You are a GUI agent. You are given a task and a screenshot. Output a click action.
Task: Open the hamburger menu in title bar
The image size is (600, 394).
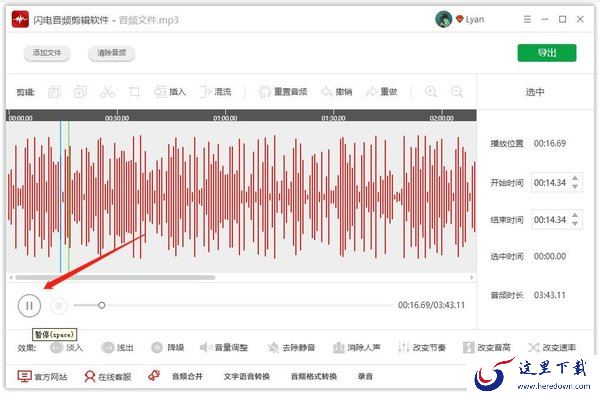click(x=527, y=19)
